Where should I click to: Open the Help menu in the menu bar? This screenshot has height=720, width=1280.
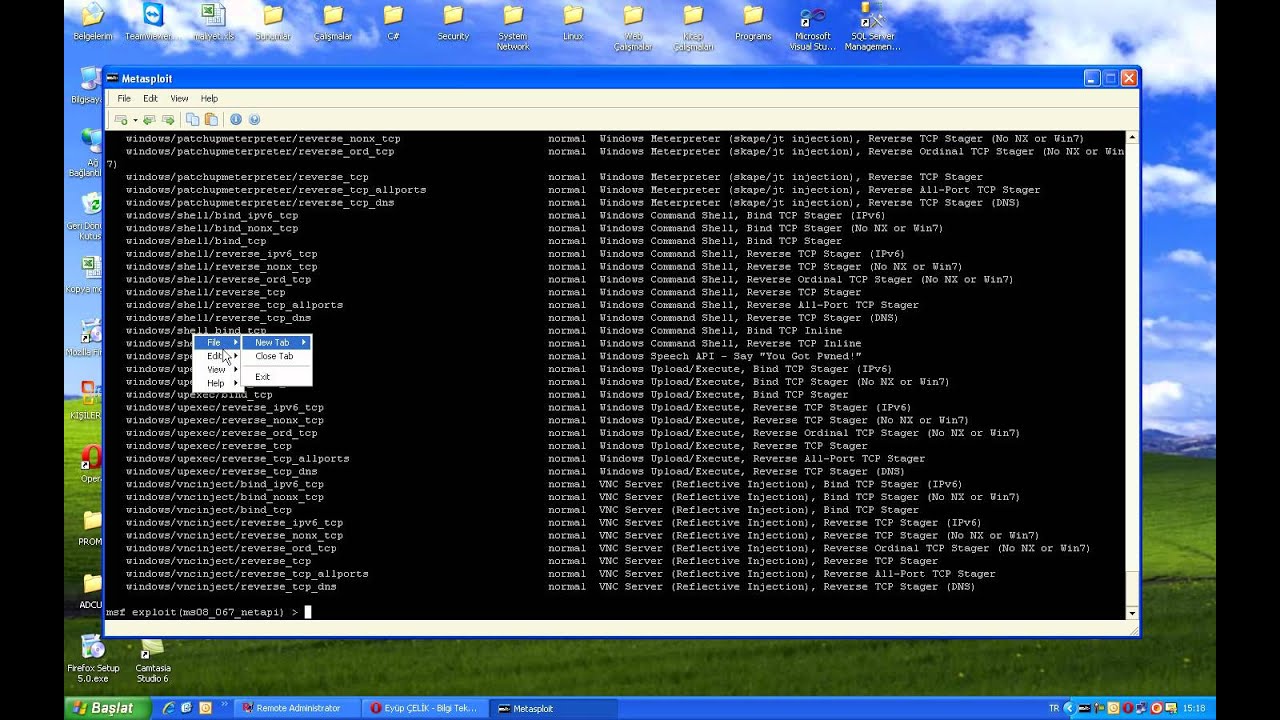(209, 99)
